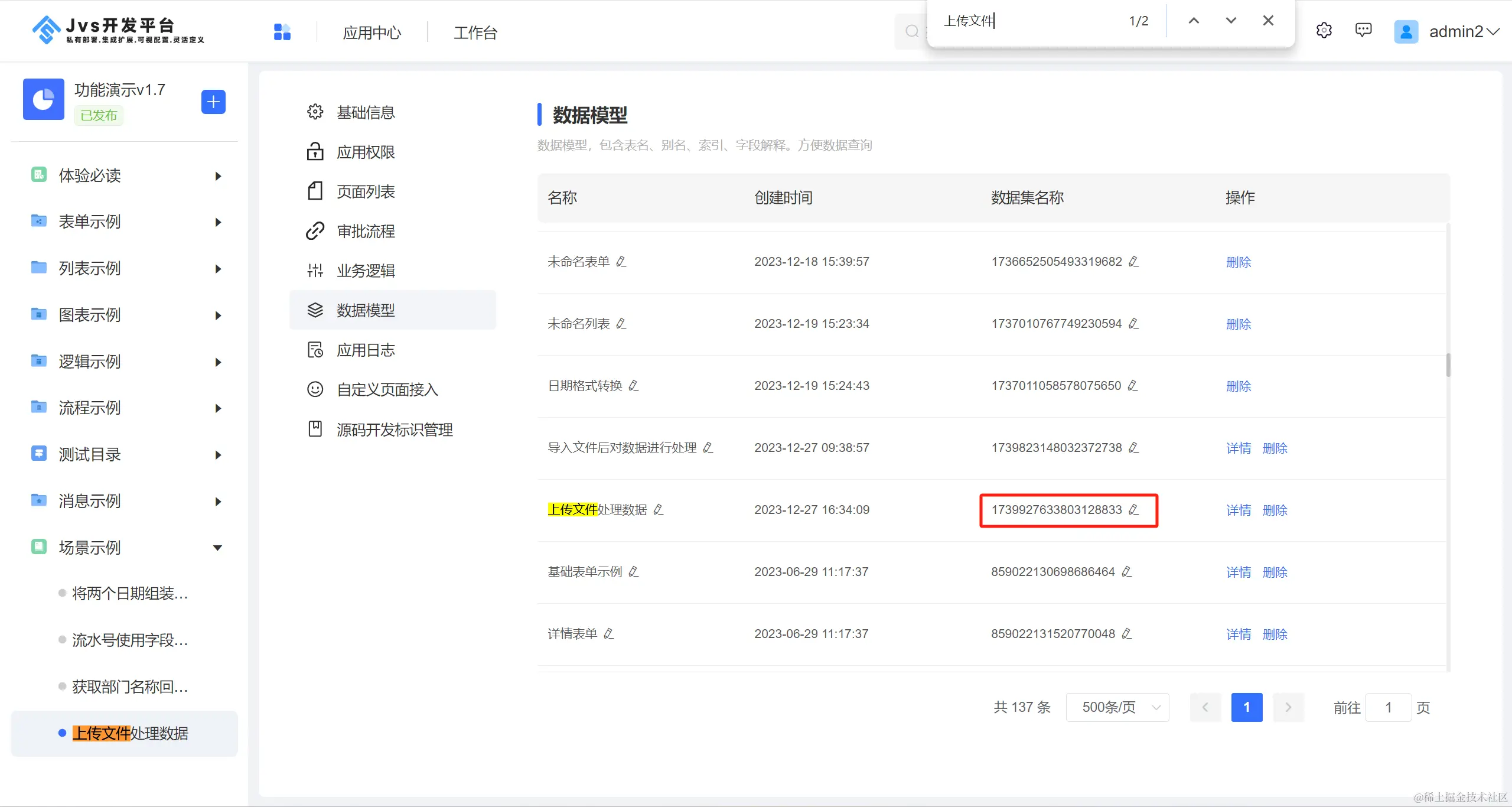Open the 应用日志 settings menu item
This screenshot has height=807, width=1512.
pos(366,350)
